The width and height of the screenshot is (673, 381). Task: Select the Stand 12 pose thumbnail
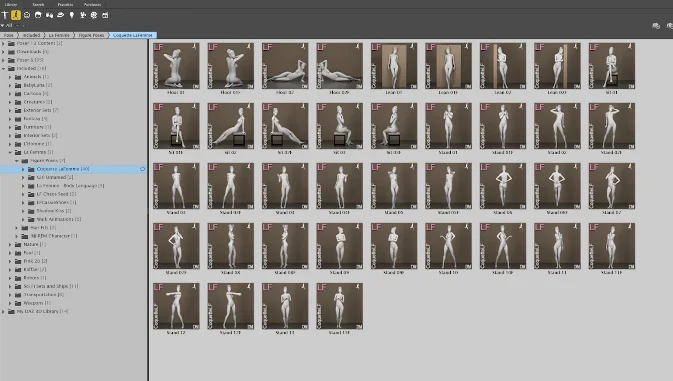click(176, 306)
